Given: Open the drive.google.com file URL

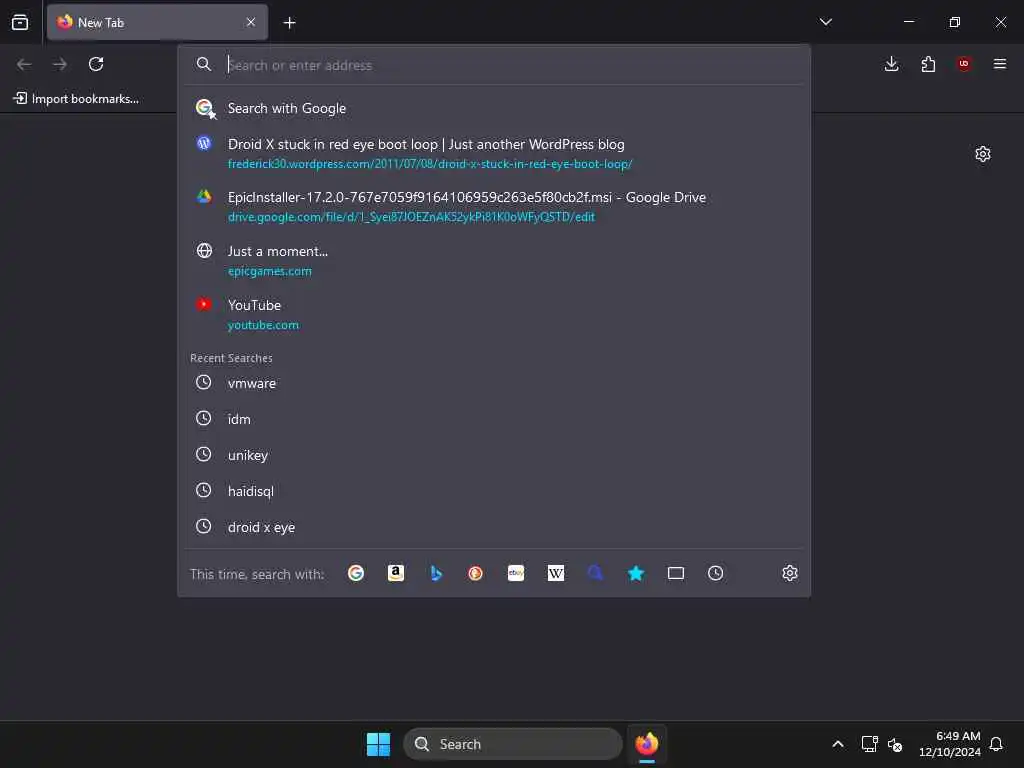Looking at the screenshot, I should 411,217.
